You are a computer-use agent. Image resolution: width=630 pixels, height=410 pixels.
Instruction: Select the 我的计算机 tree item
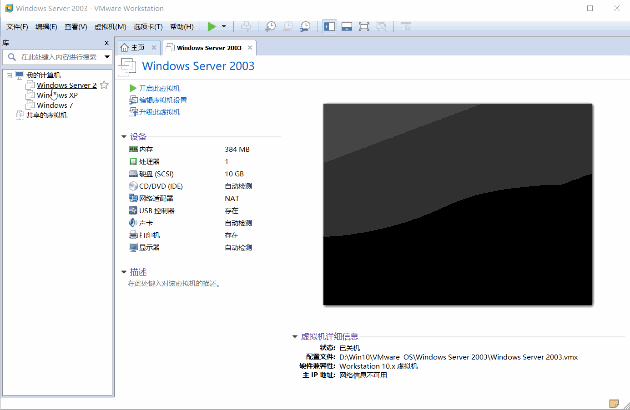[44, 75]
